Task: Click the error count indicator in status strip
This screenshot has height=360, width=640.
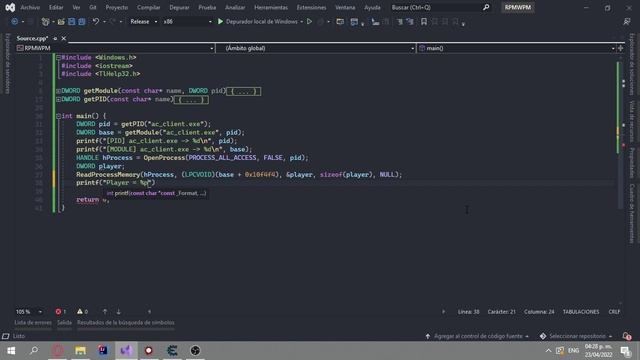Action: (60, 312)
